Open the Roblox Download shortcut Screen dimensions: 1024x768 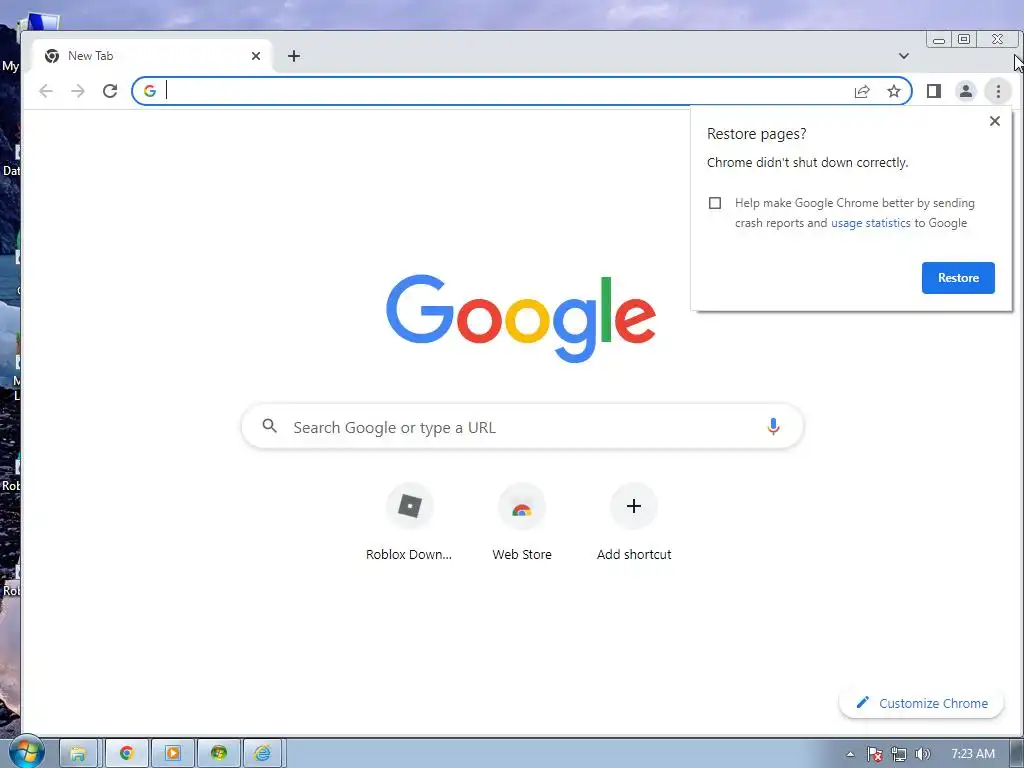[409, 522]
